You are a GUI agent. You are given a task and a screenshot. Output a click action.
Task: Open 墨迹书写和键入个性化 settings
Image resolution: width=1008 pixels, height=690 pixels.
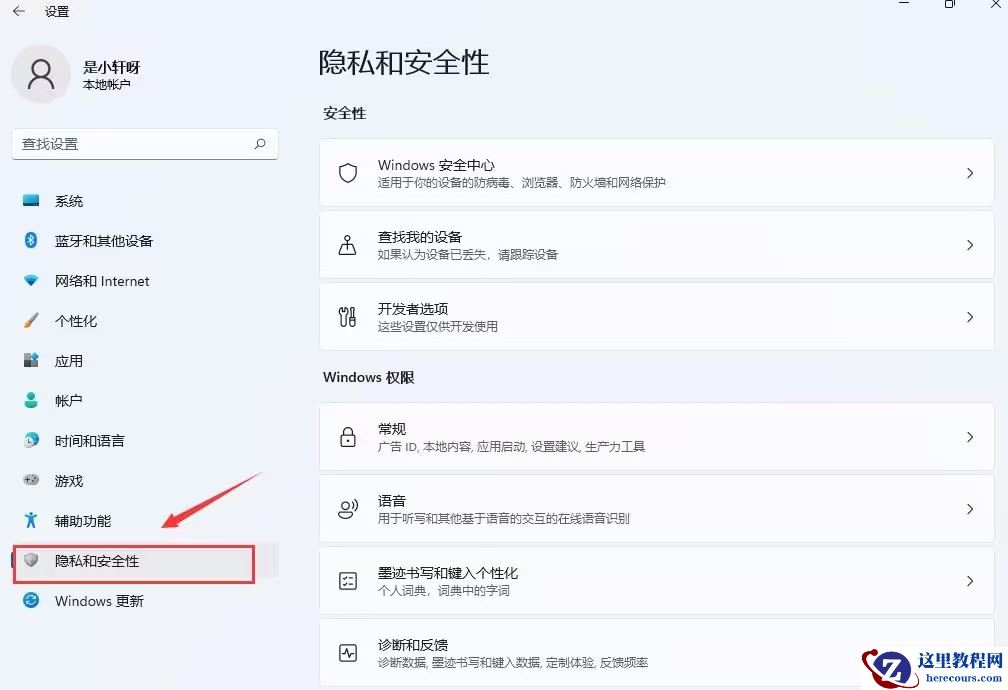point(660,580)
